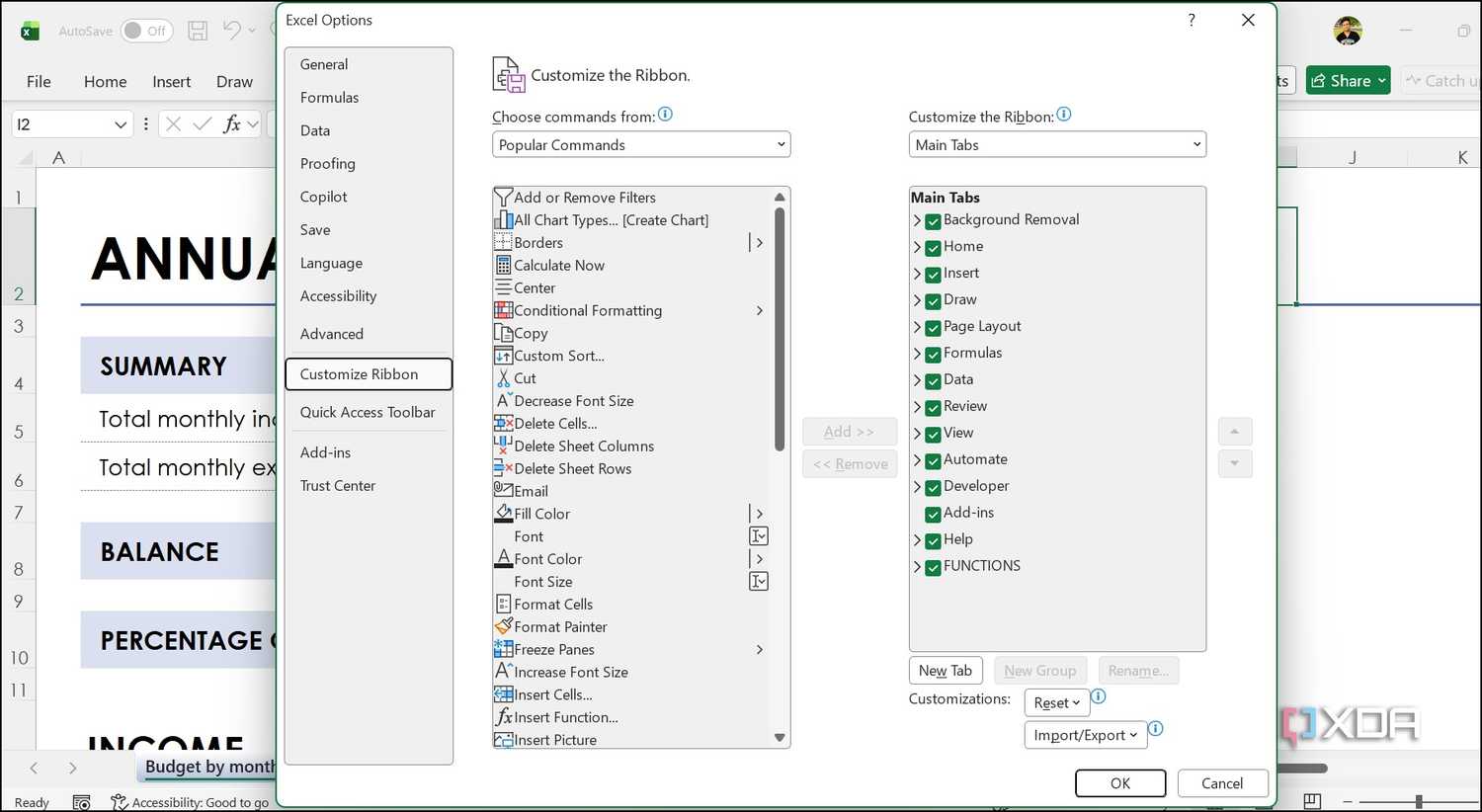1482x812 pixels.
Task: Select the Borders command in list
Action: coord(632,243)
